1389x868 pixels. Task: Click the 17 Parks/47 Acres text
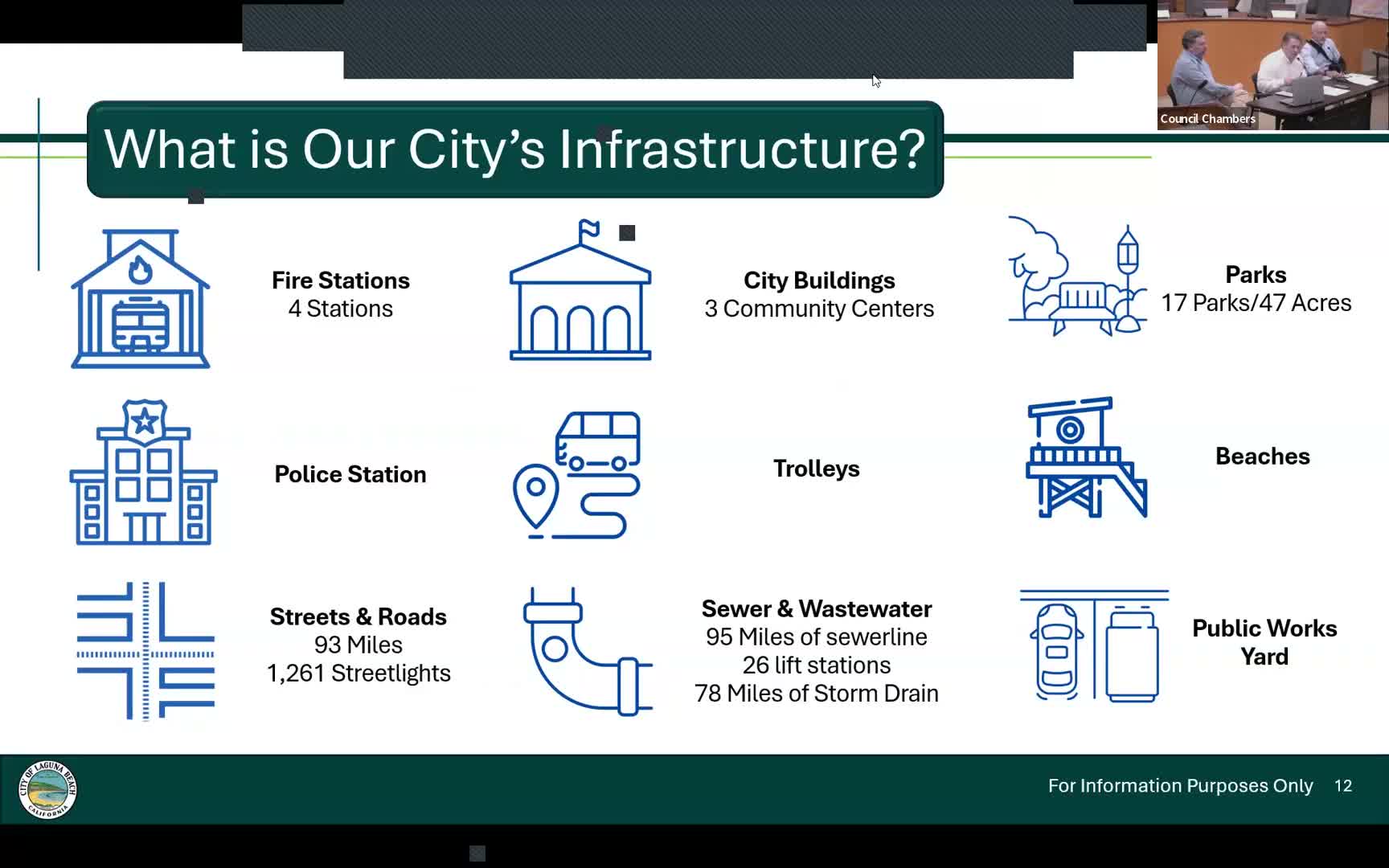(x=1255, y=303)
